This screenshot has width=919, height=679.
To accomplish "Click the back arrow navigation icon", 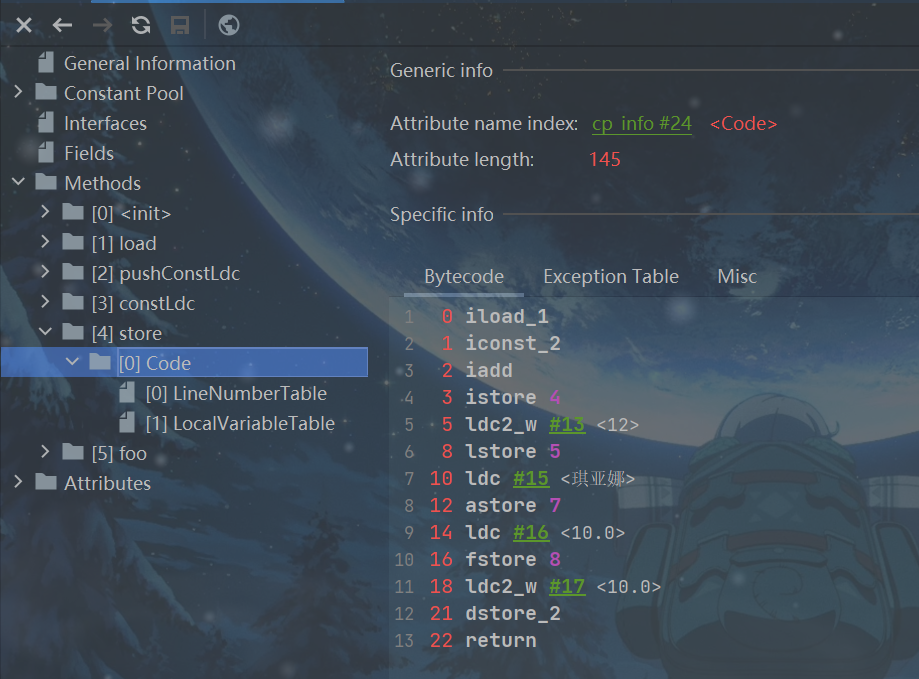I will pyautogui.click(x=63, y=25).
